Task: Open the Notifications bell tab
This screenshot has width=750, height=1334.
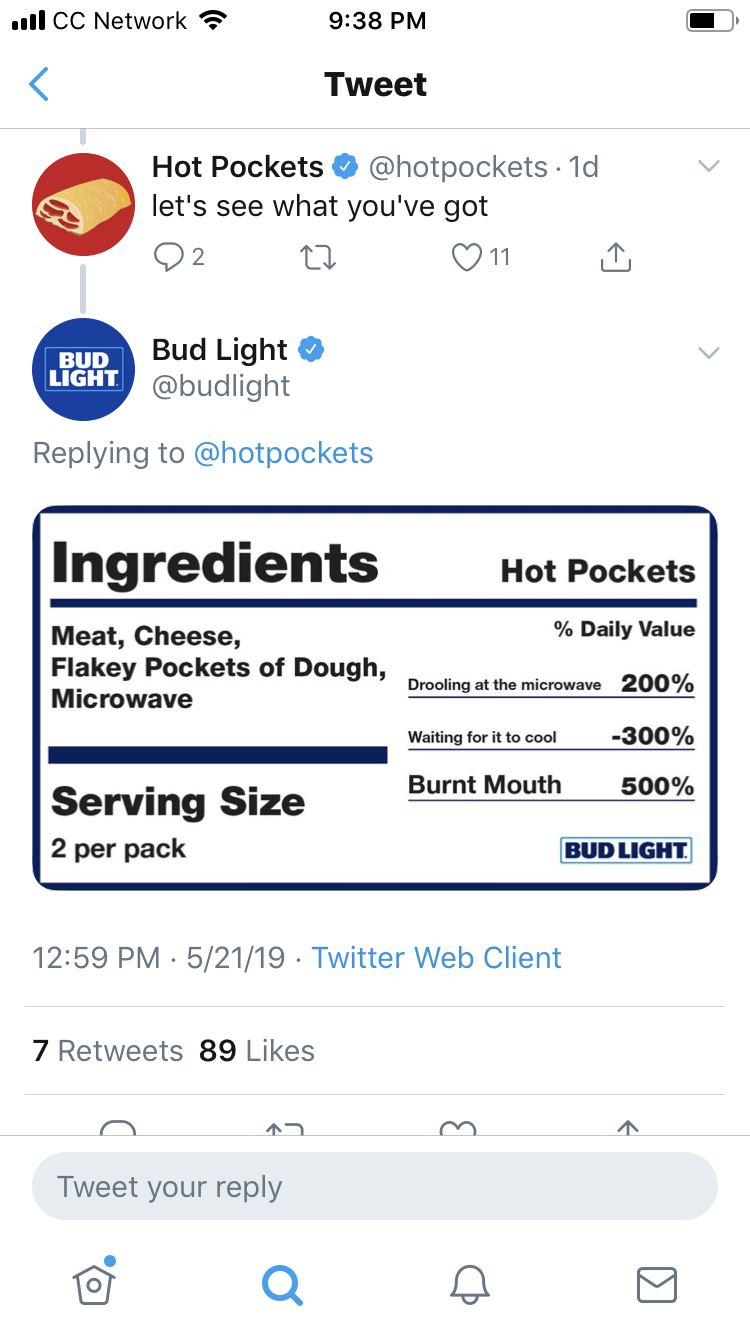Action: [x=469, y=1284]
